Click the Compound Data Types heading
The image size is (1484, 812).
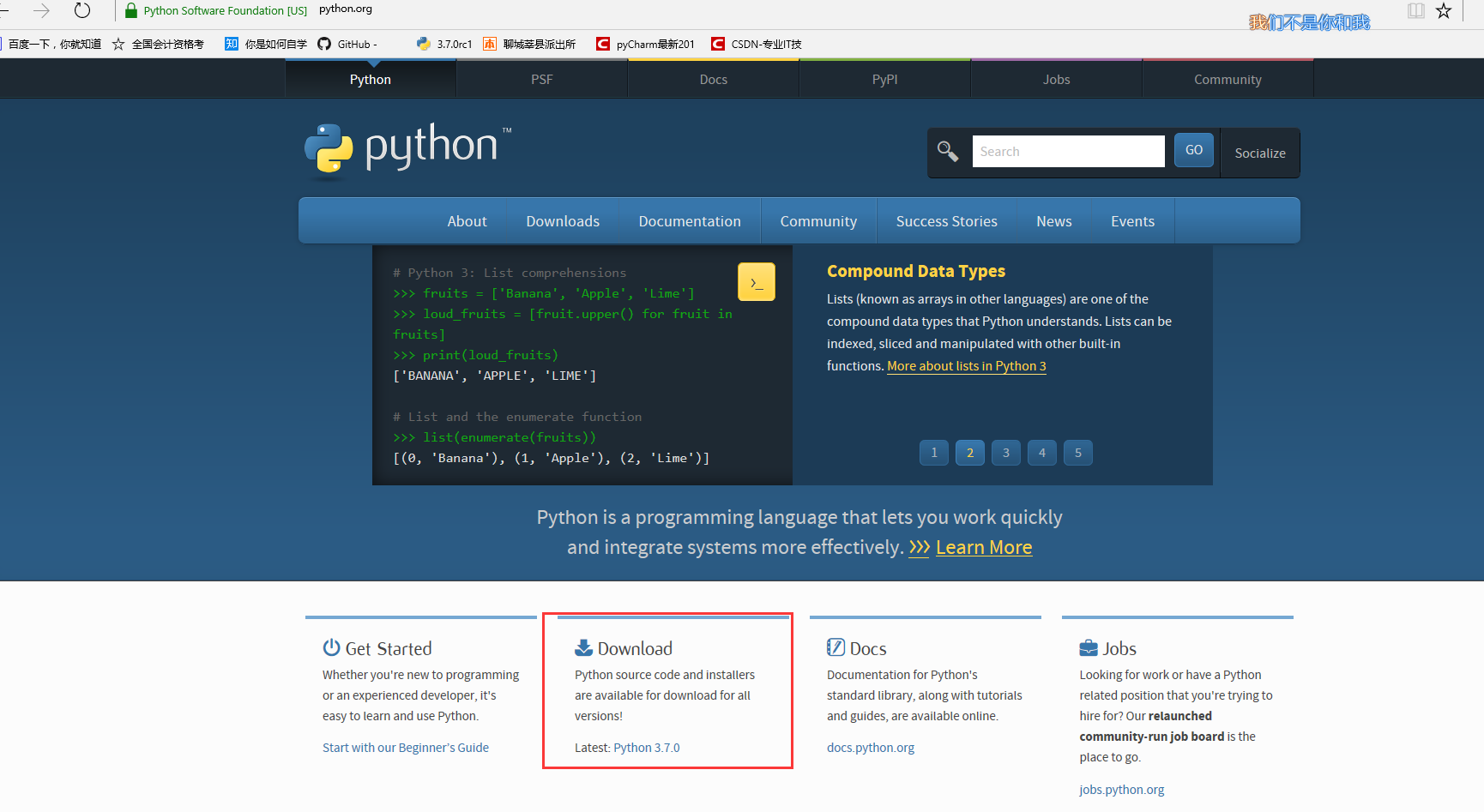(916, 271)
